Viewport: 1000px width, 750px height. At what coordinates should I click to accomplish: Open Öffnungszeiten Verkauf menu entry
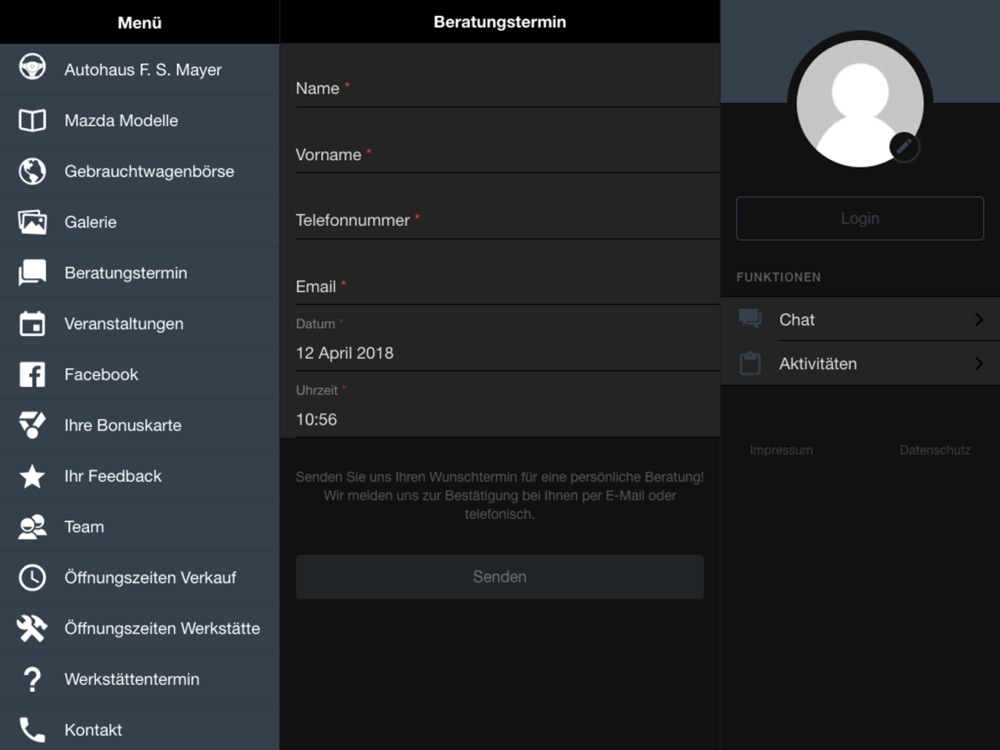(x=140, y=577)
